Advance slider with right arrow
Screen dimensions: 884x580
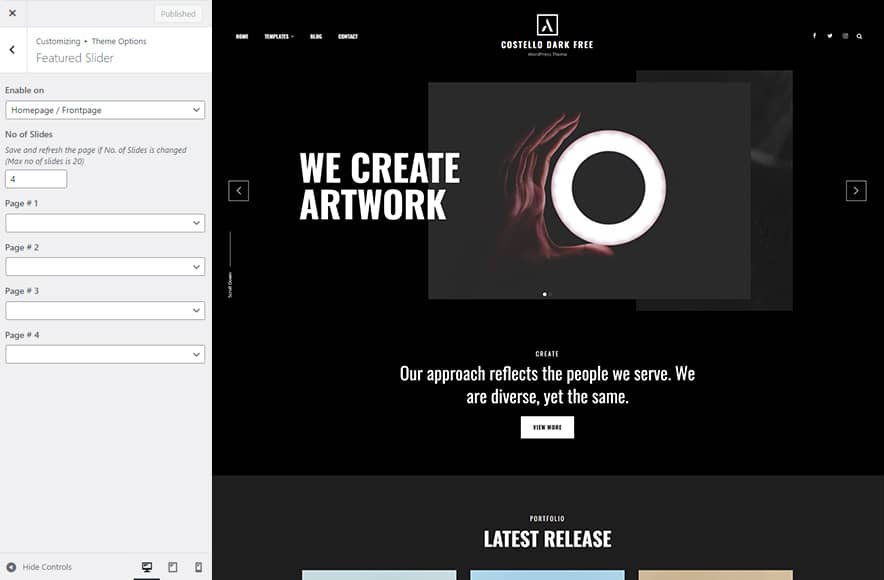pos(856,191)
